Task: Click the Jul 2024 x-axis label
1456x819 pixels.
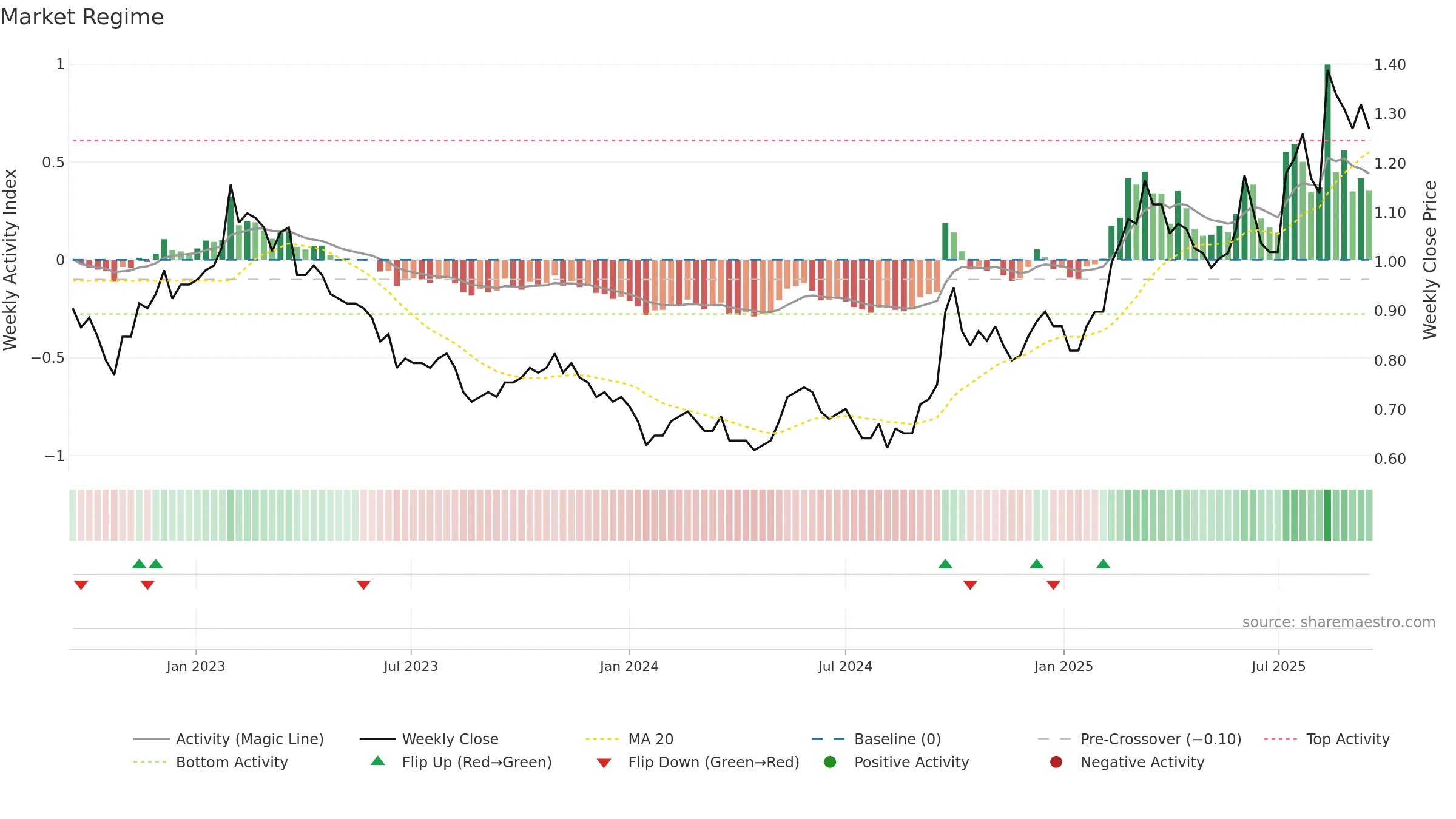Action: [845, 667]
